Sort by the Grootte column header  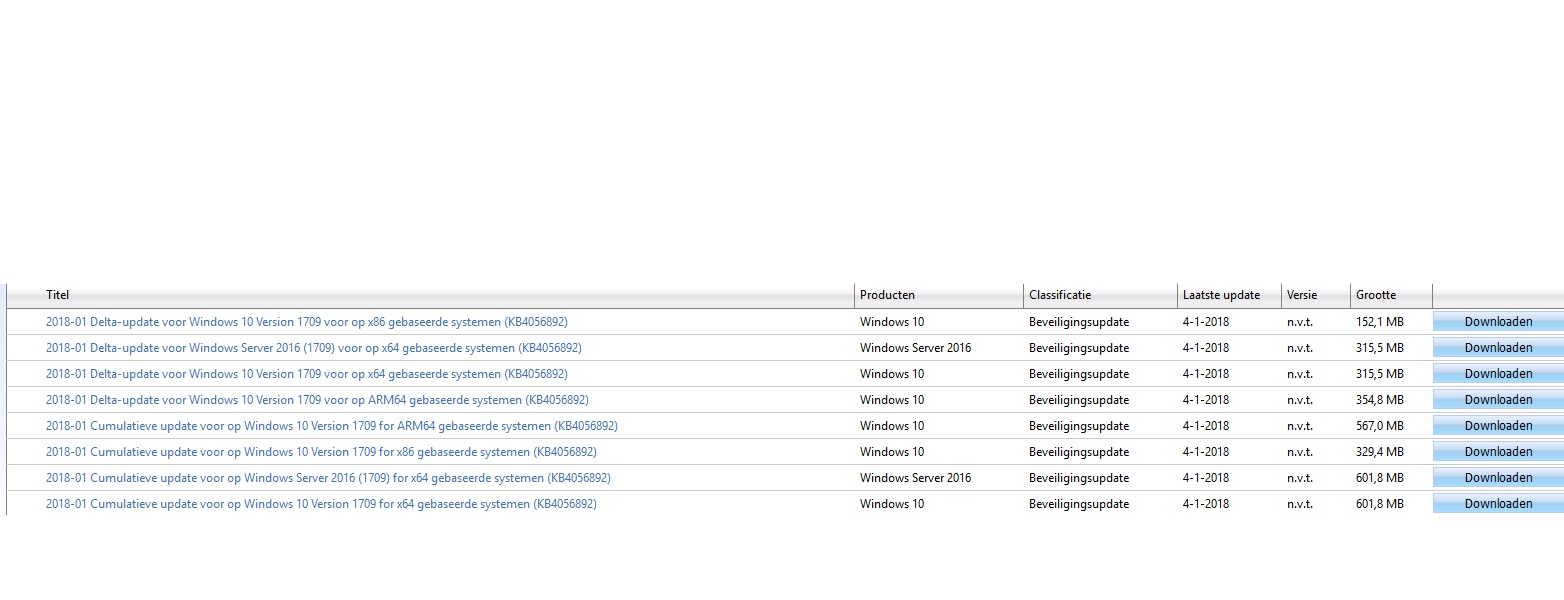1376,295
